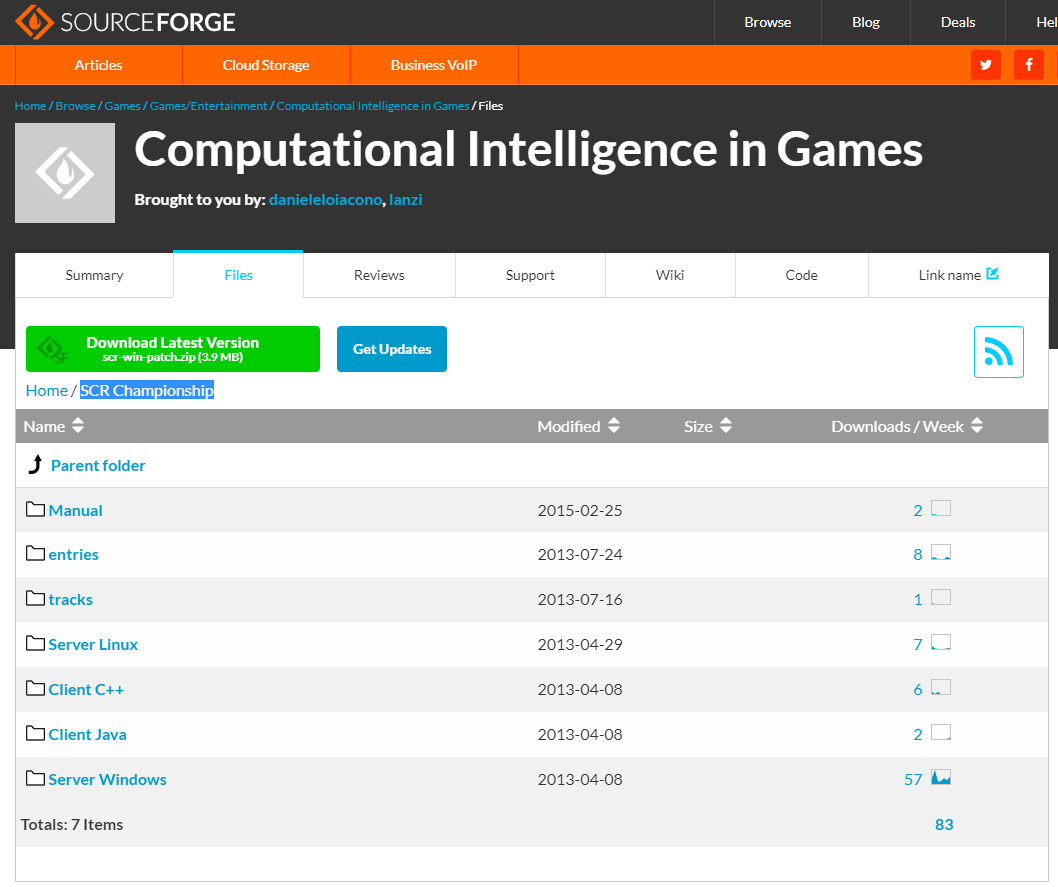1058x887 pixels.
Task: Open the lanzi author profile link
Action: click(x=406, y=200)
